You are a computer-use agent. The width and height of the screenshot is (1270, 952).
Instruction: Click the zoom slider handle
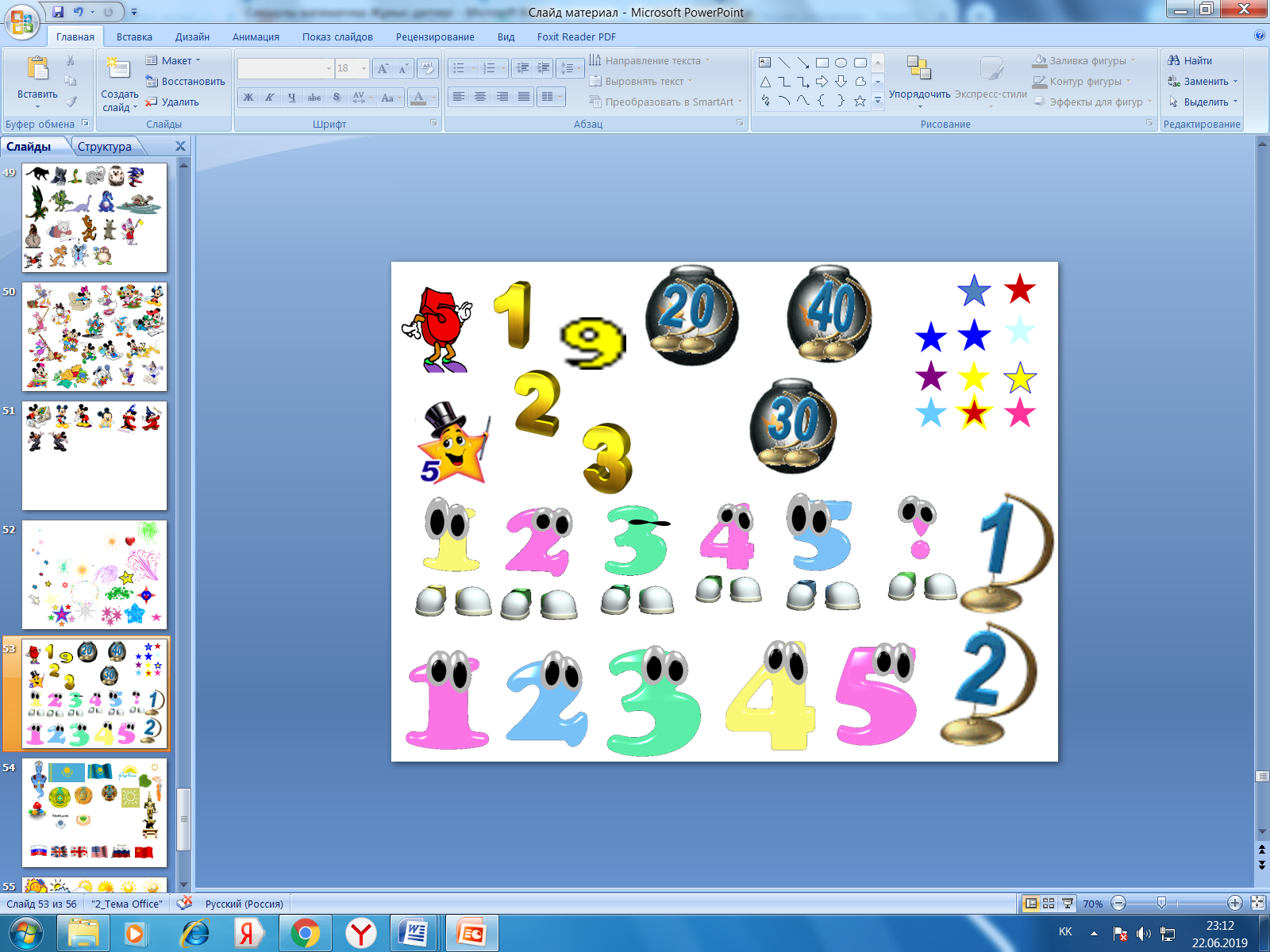1161,903
